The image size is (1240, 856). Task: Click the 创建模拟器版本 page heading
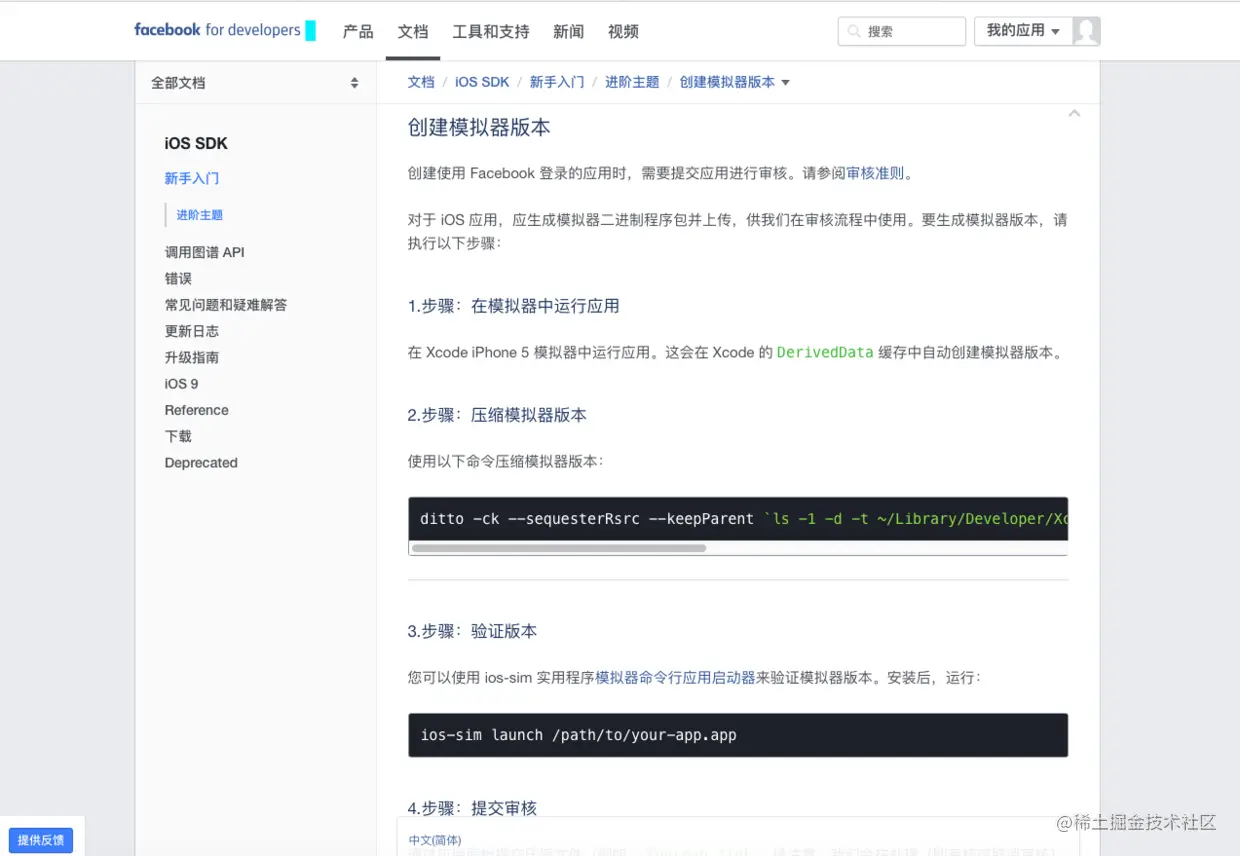(x=479, y=127)
